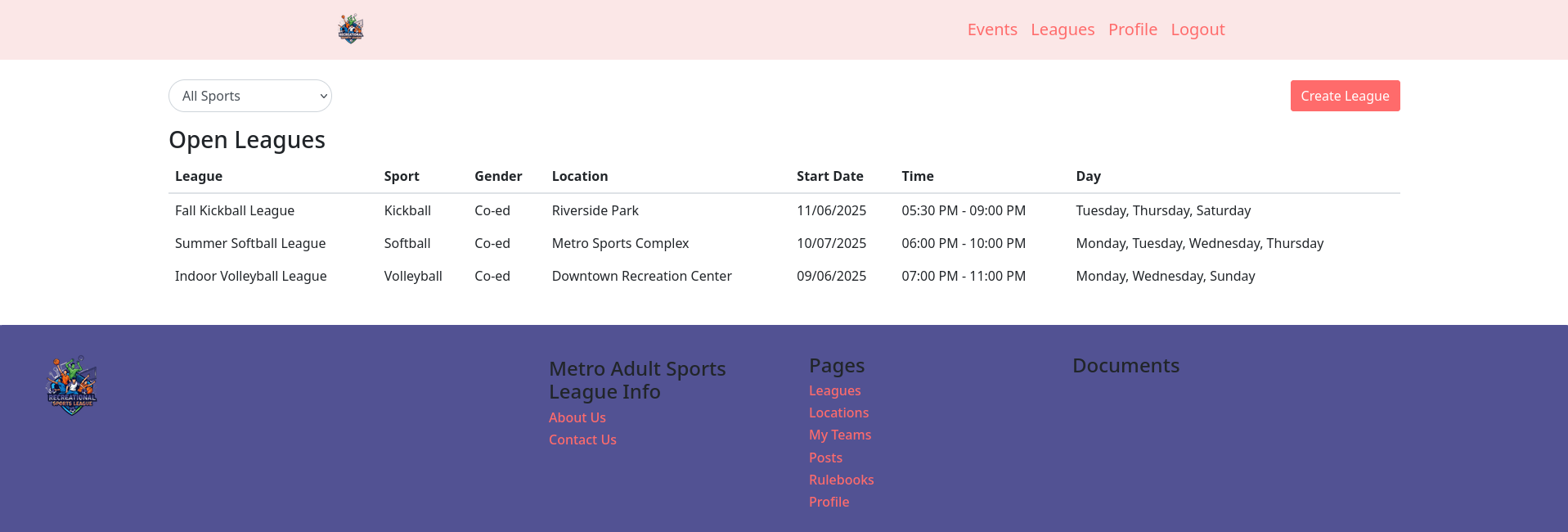Click the Logout link
The width and height of the screenshot is (1568, 532).
[x=1197, y=29]
